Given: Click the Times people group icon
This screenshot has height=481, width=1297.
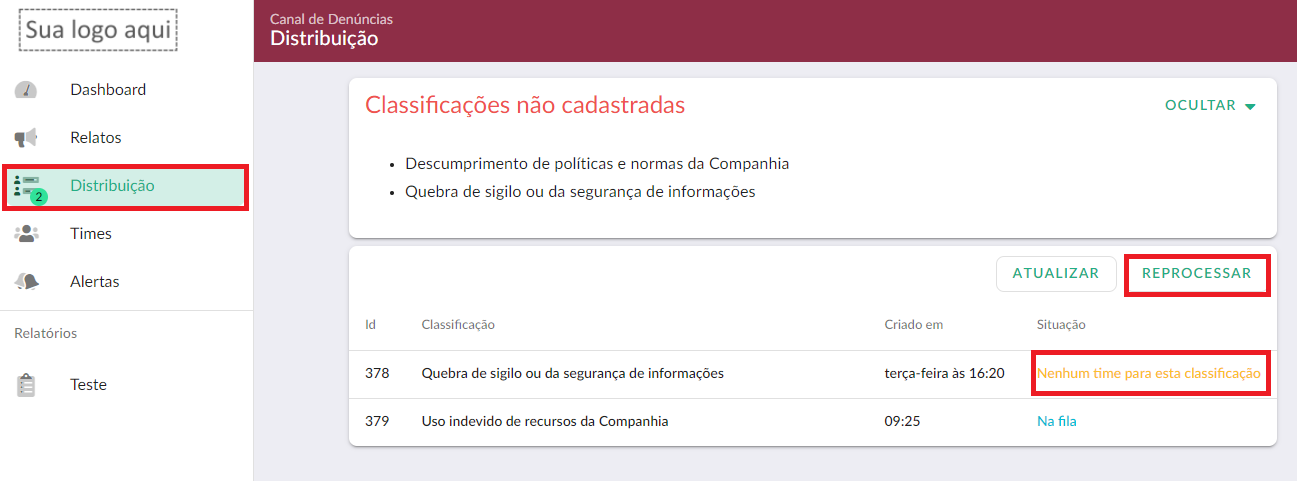Looking at the screenshot, I should (x=26, y=234).
